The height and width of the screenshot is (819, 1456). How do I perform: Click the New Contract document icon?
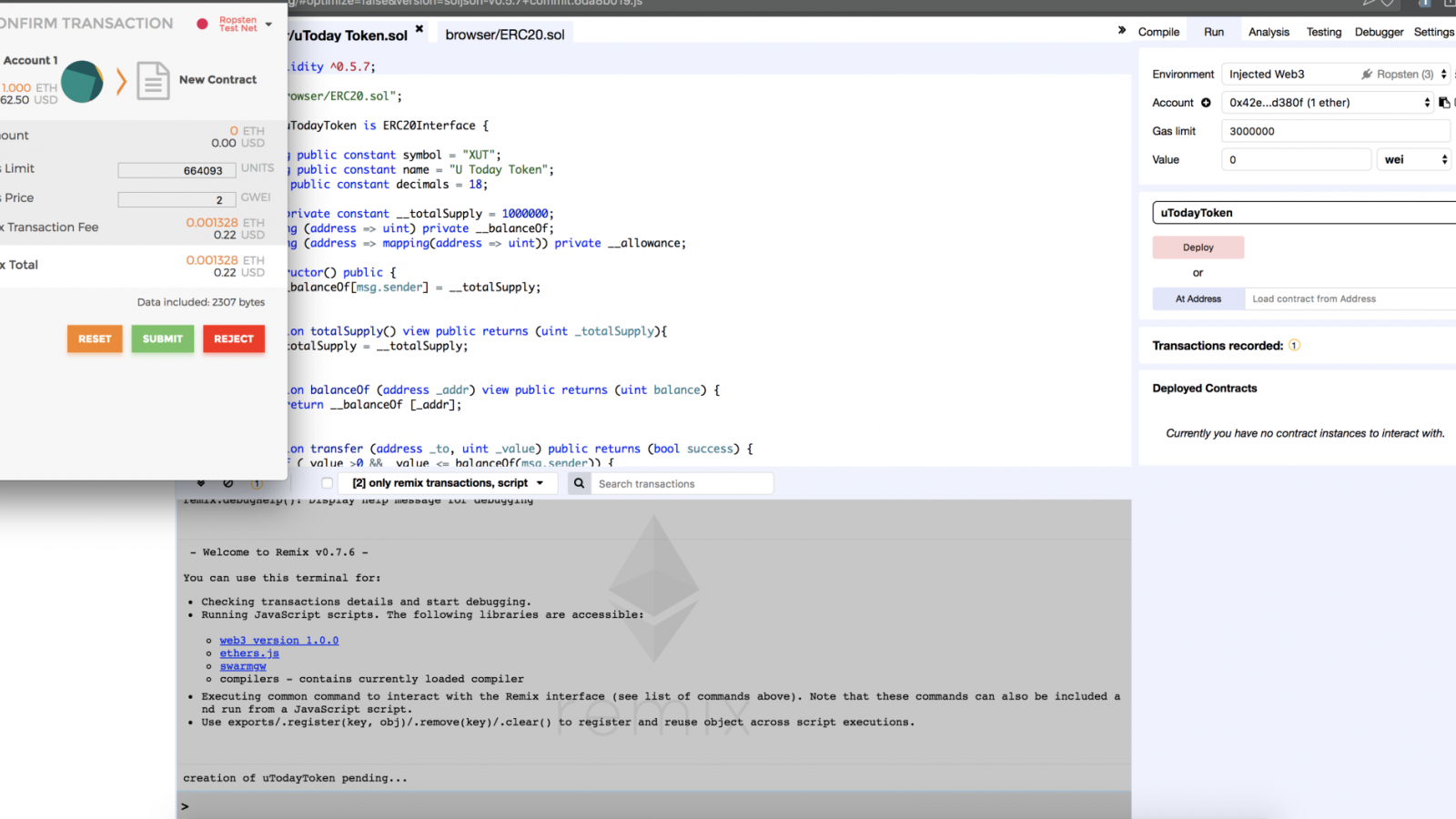153,81
